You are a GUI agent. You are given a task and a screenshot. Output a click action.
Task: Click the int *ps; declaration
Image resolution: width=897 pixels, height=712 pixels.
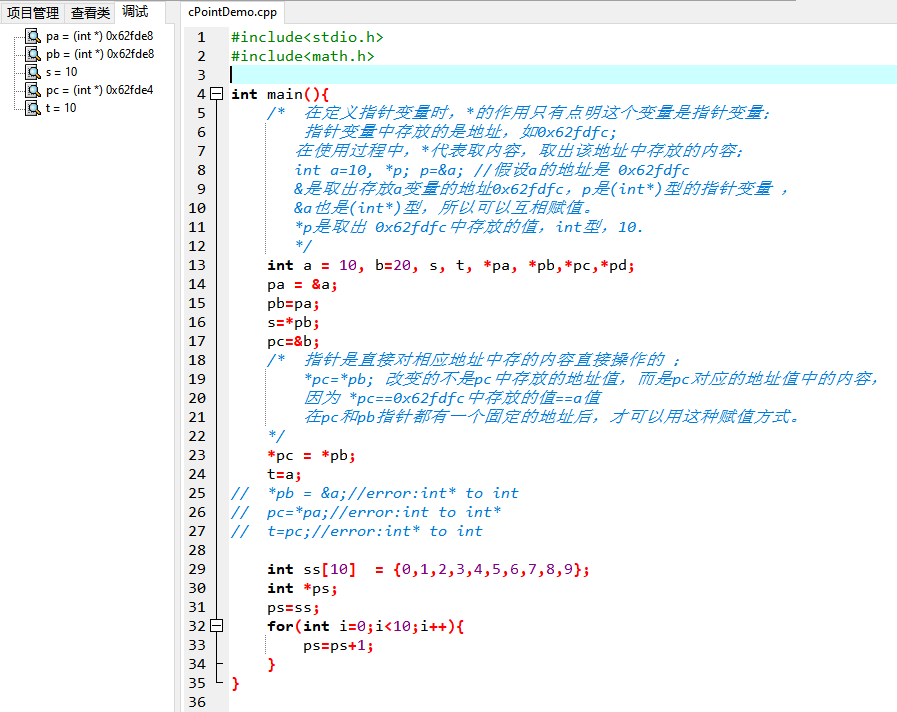(x=302, y=588)
